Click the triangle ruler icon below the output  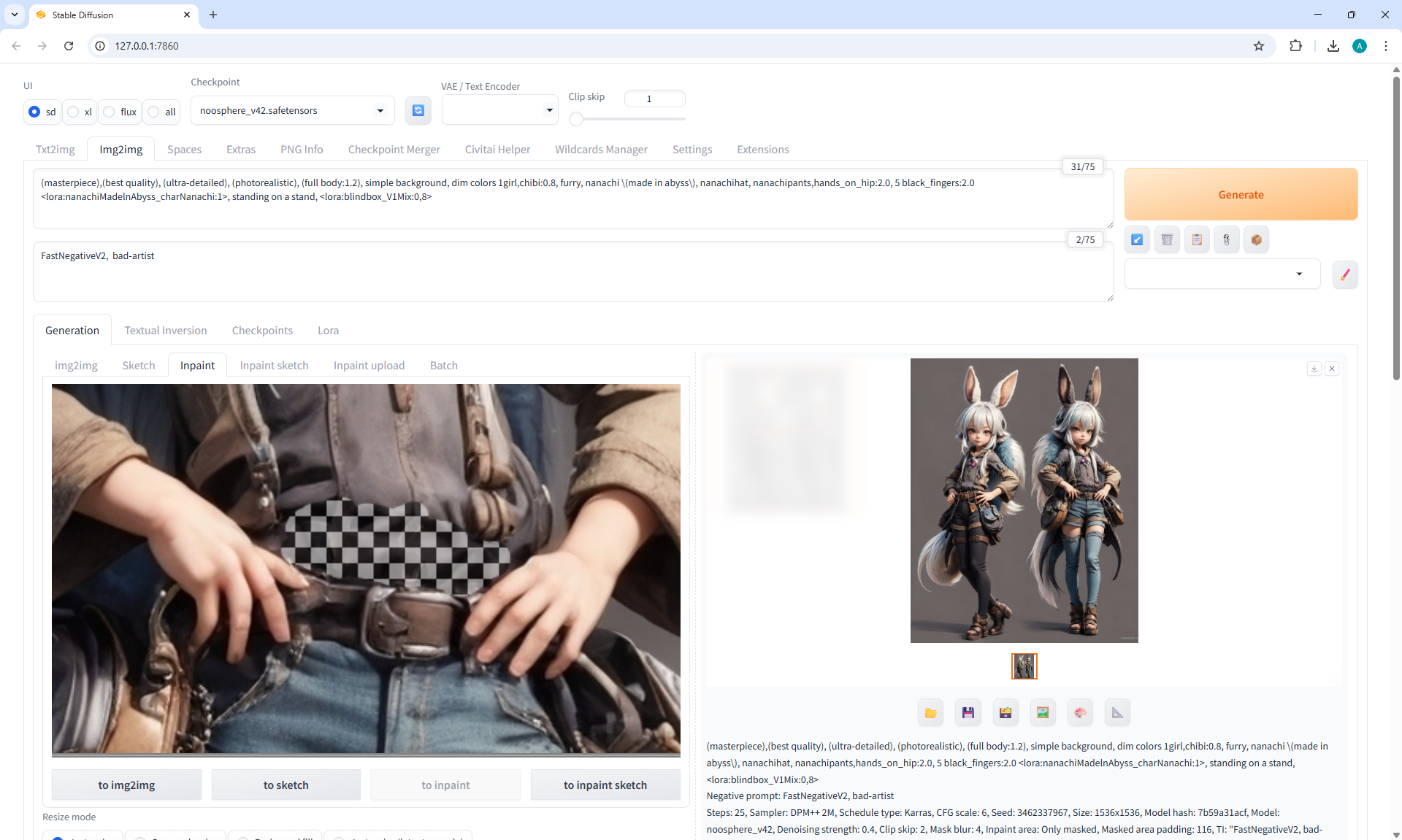click(1117, 713)
